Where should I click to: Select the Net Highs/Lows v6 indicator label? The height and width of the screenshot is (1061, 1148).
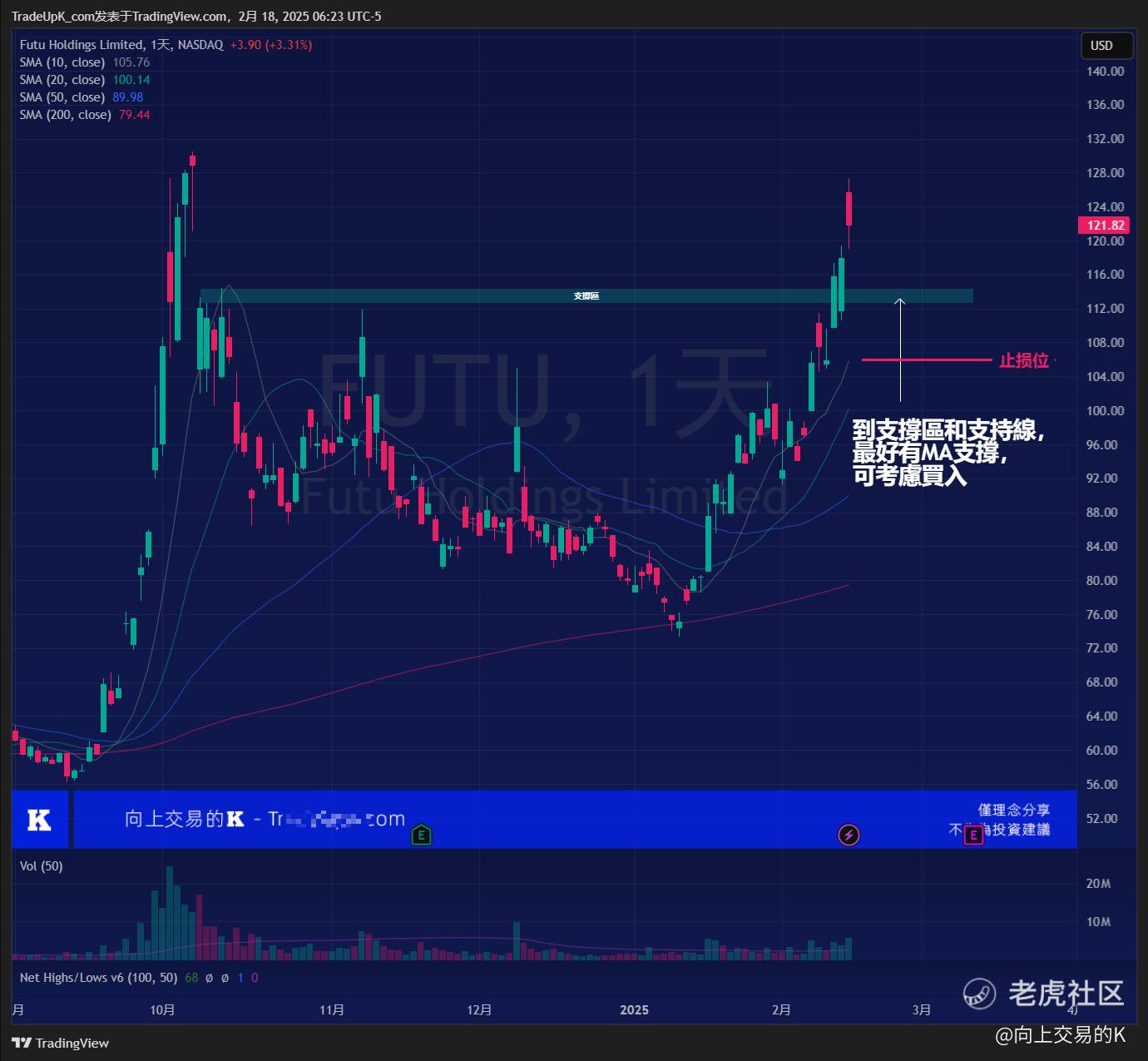click(99, 978)
